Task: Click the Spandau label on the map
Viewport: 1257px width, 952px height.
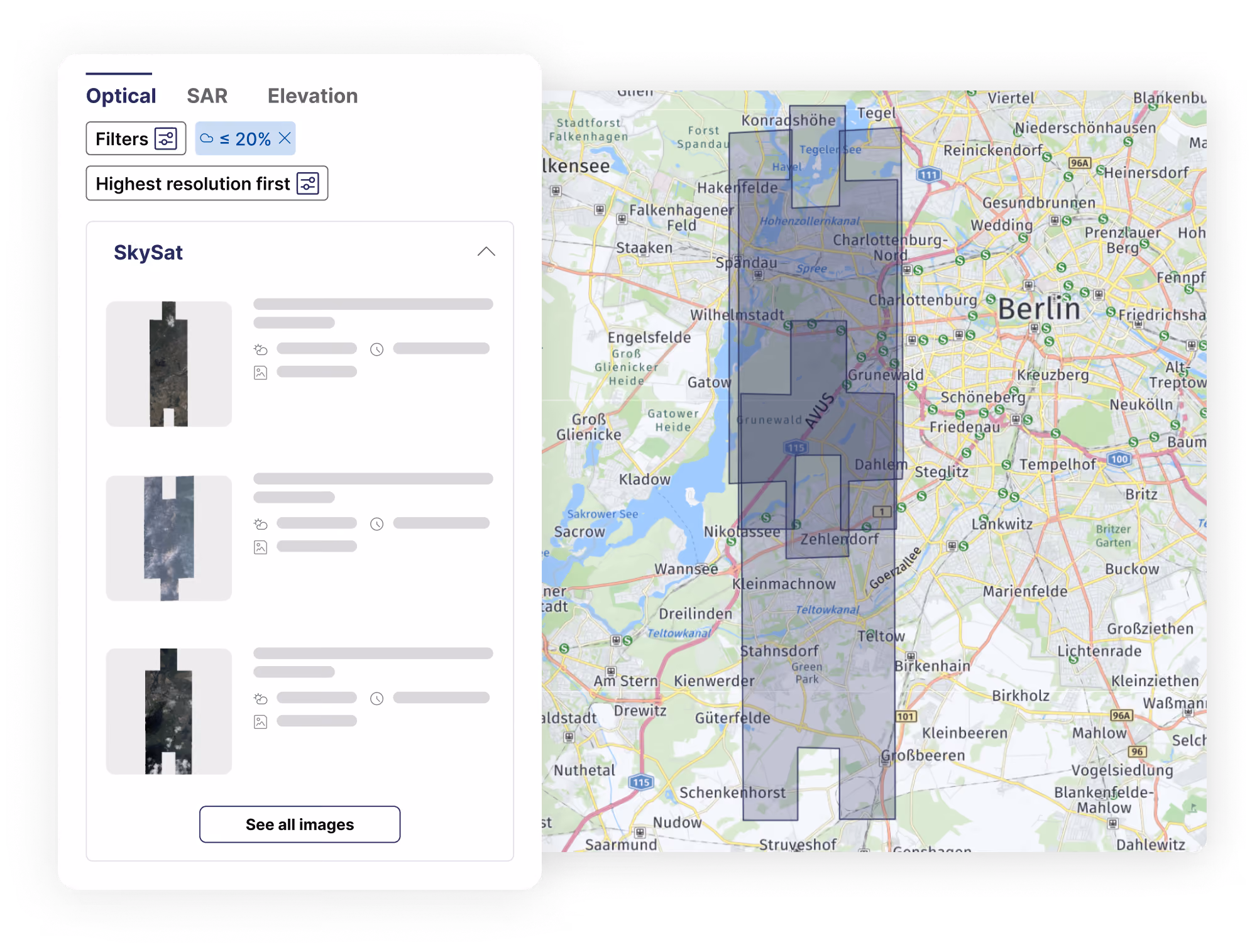Action: click(x=746, y=263)
